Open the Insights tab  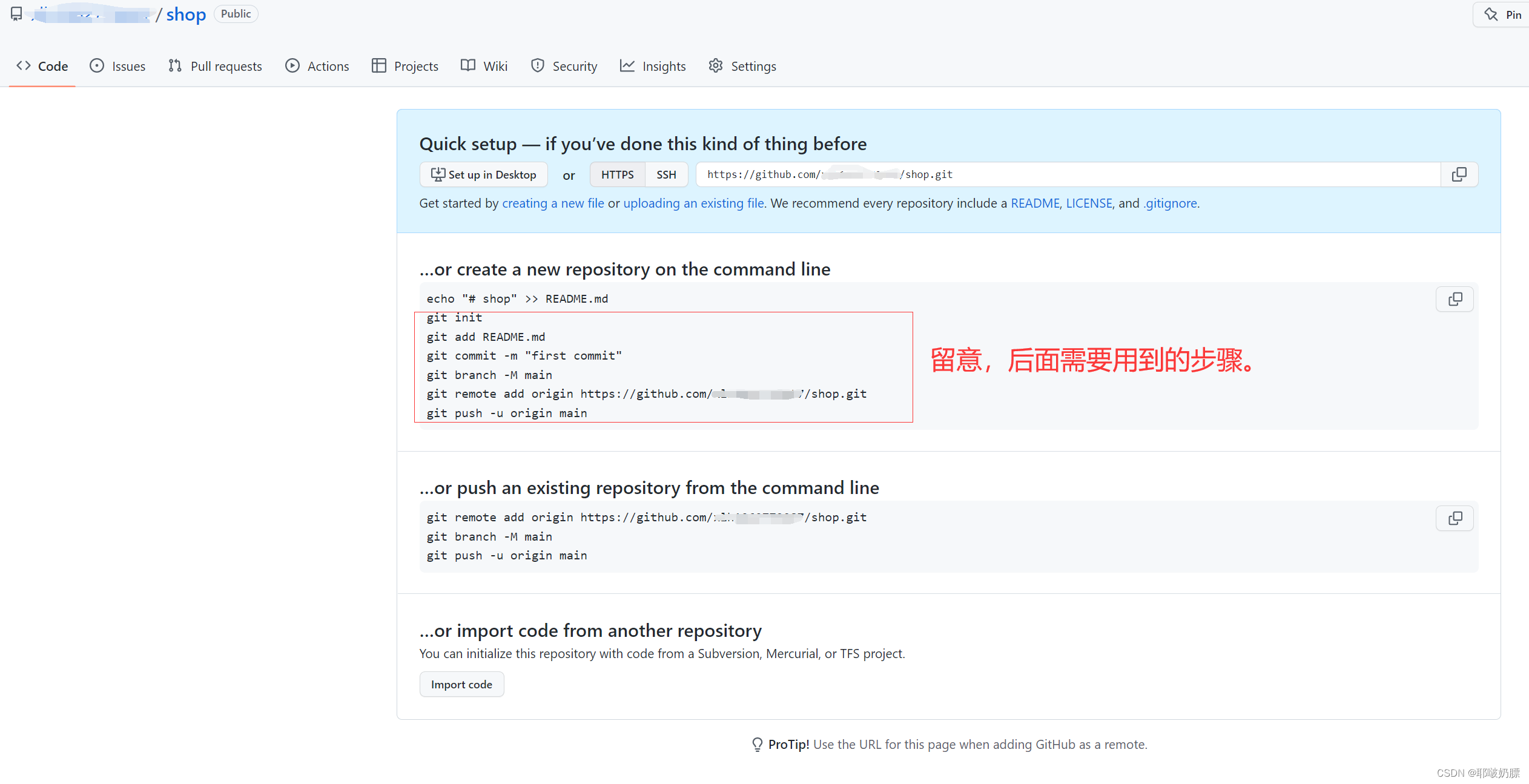pos(653,66)
